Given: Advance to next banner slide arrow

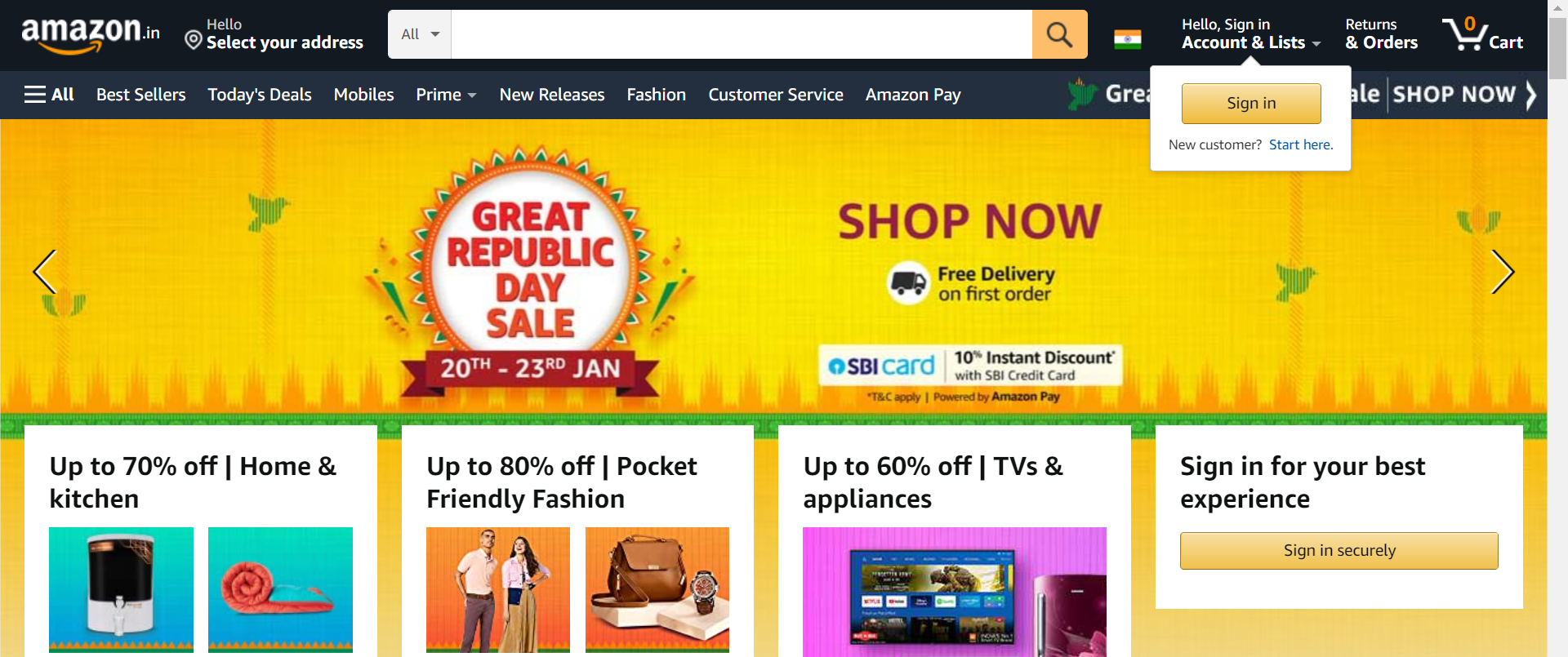Looking at the screenshot, I should 1503,272.
